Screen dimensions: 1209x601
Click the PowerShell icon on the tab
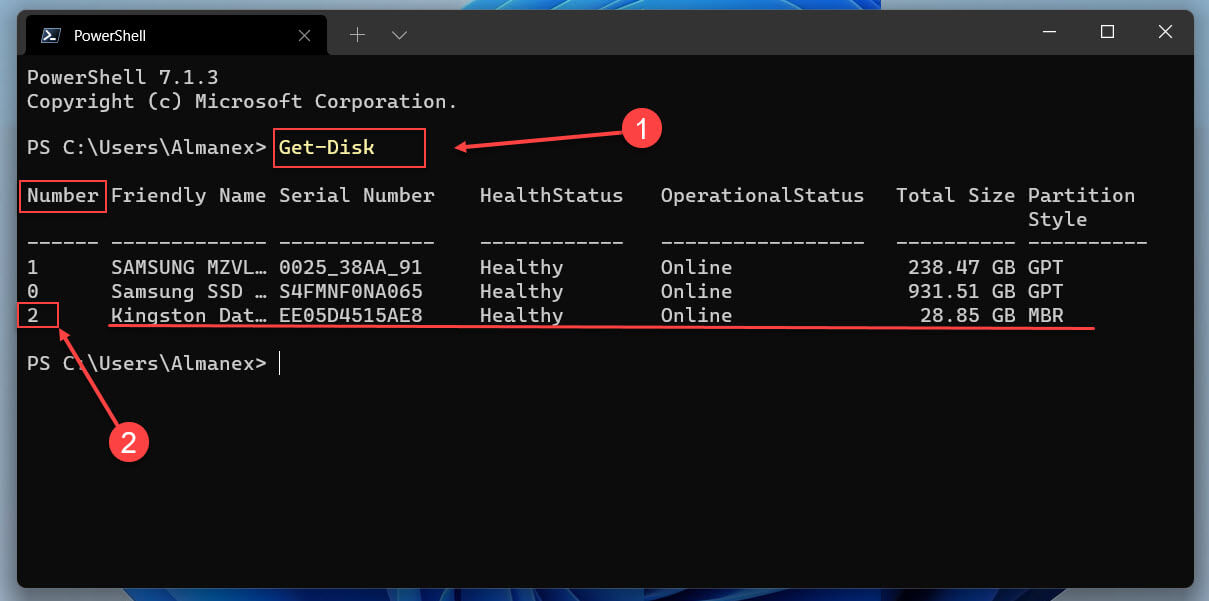click(49, 35)
